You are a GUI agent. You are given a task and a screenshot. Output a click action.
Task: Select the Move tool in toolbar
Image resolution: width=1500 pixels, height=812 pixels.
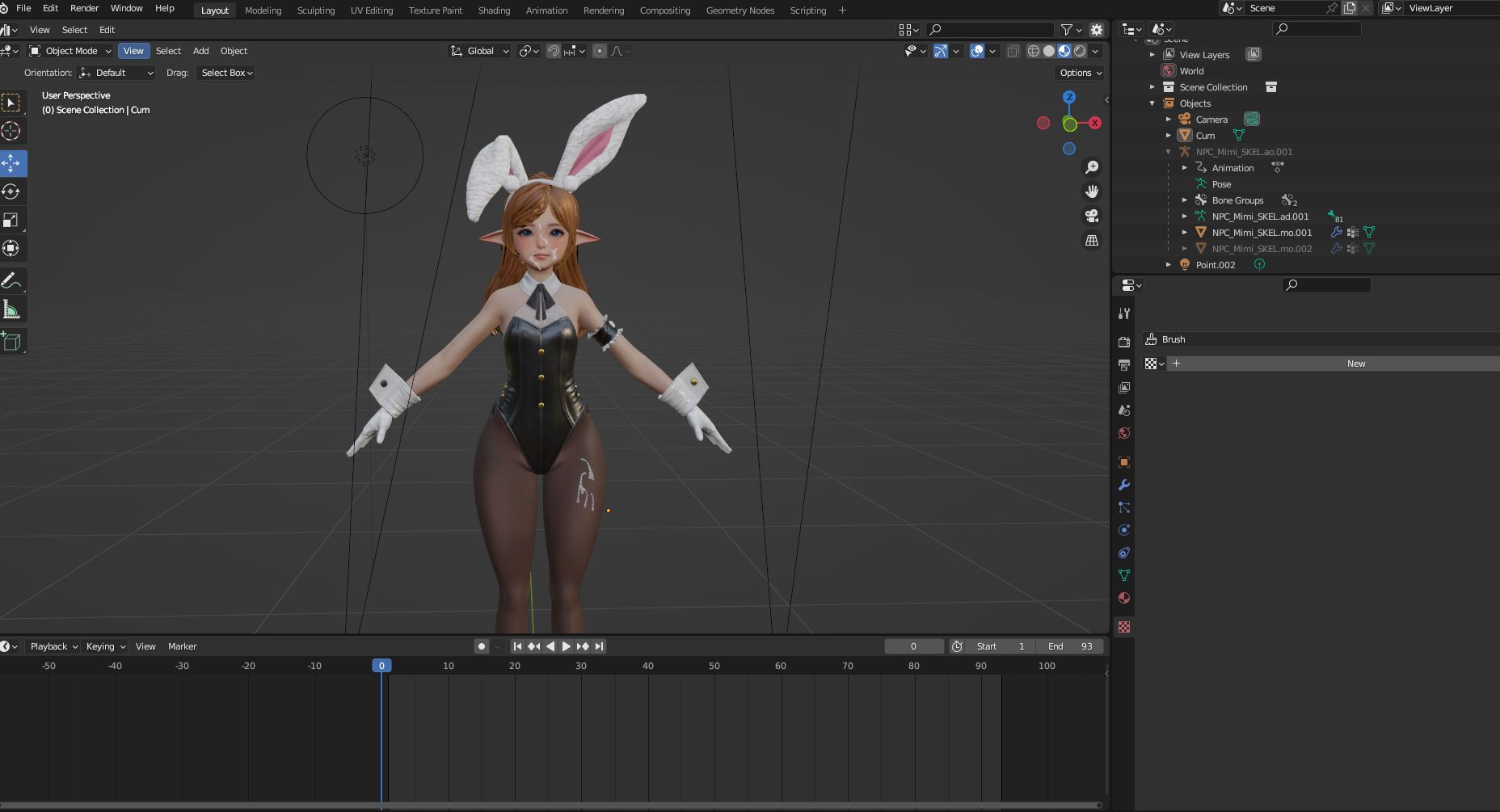pyautogui.click(x=12, y=163)
